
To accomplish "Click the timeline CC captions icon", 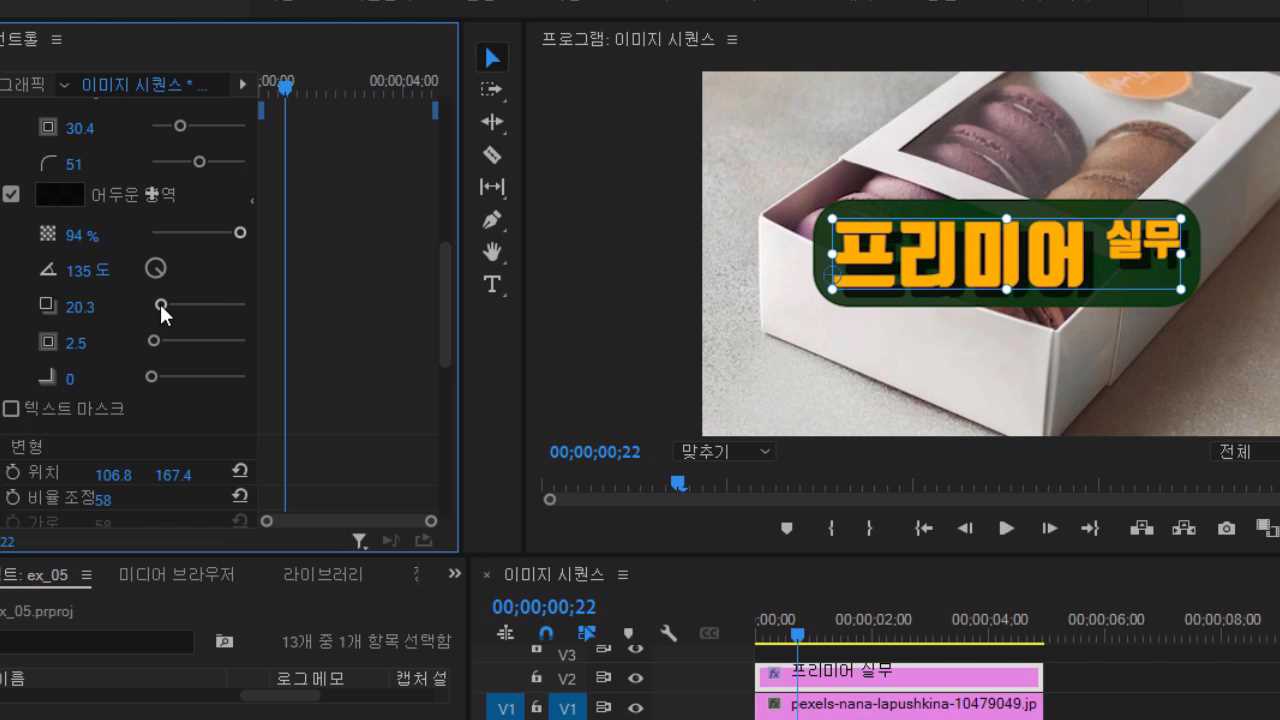I will coord(709,633).
